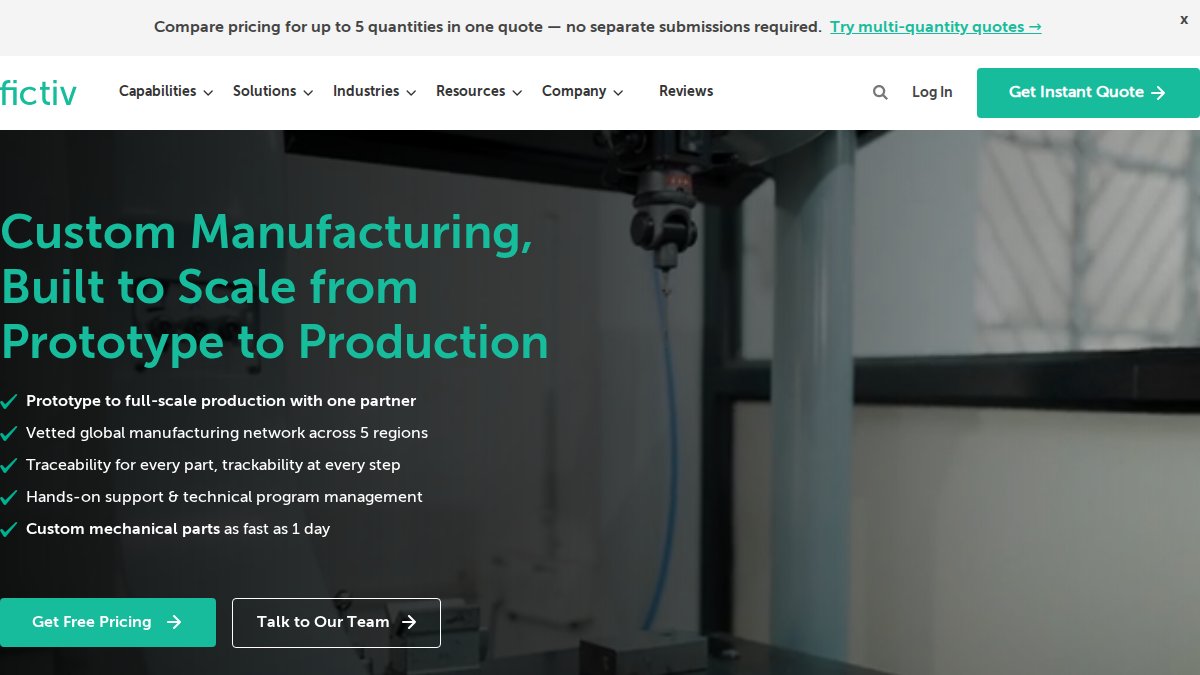Click the "Traceability for every part" bullet text

point(213,465)
